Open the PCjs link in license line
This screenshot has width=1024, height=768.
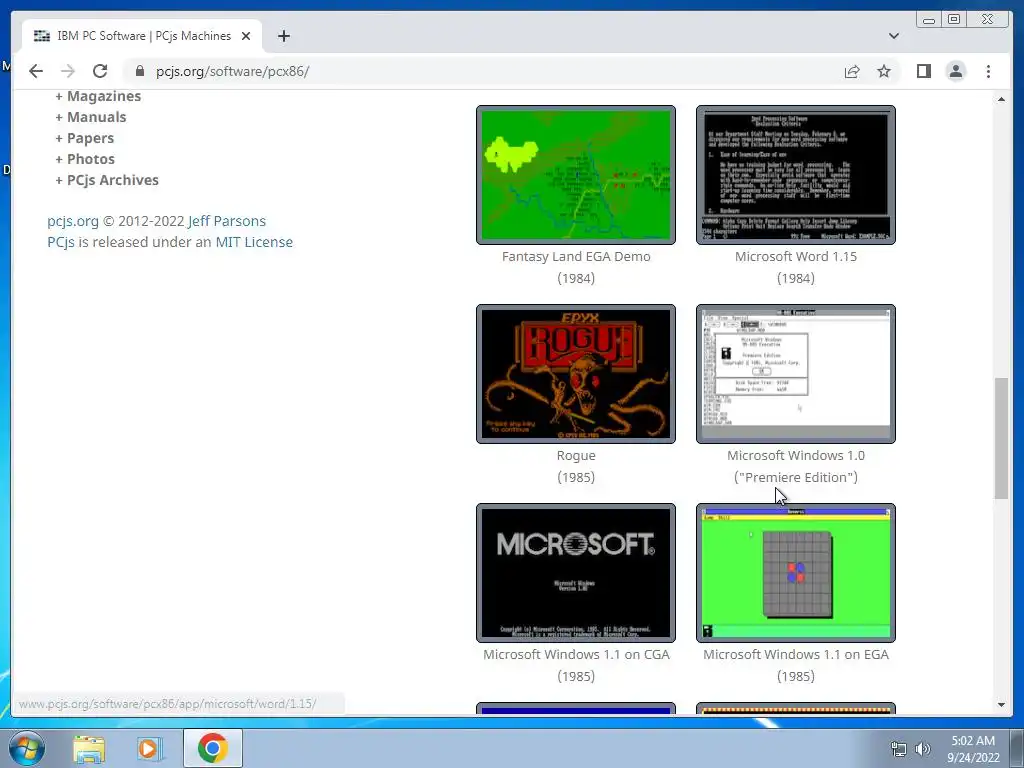(x=61, y=242)
